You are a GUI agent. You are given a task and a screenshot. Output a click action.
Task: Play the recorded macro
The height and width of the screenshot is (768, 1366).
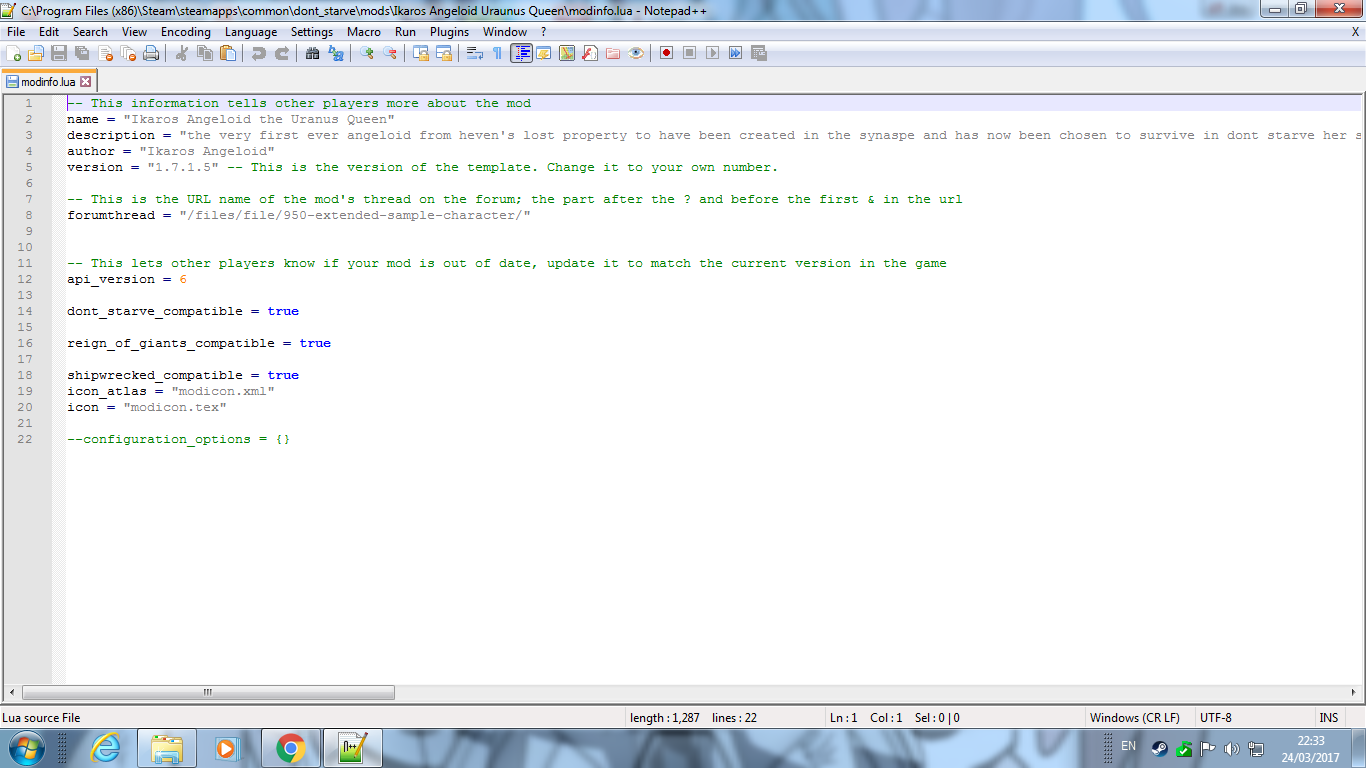pos(712,53)
